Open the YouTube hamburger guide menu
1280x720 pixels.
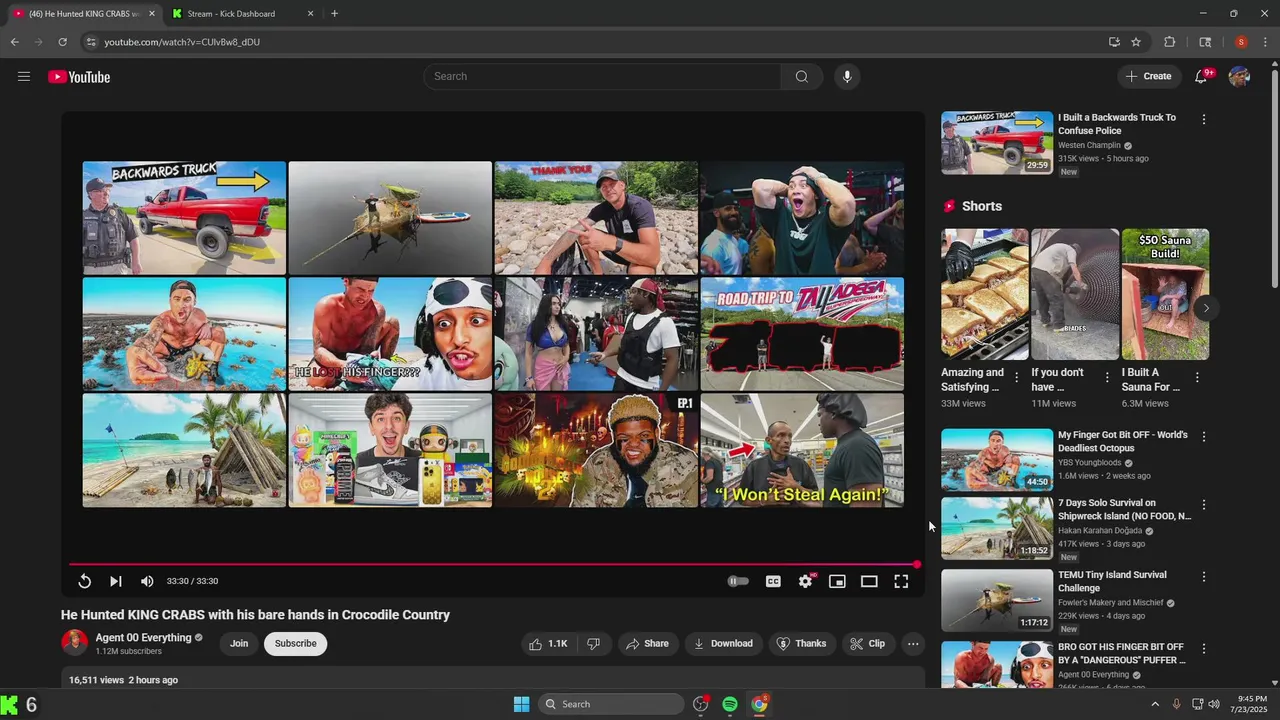pos(24,77)
